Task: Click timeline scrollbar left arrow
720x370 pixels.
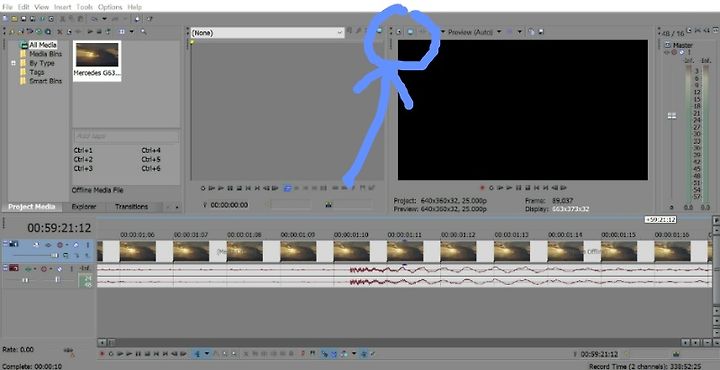Action: point(102,342)
